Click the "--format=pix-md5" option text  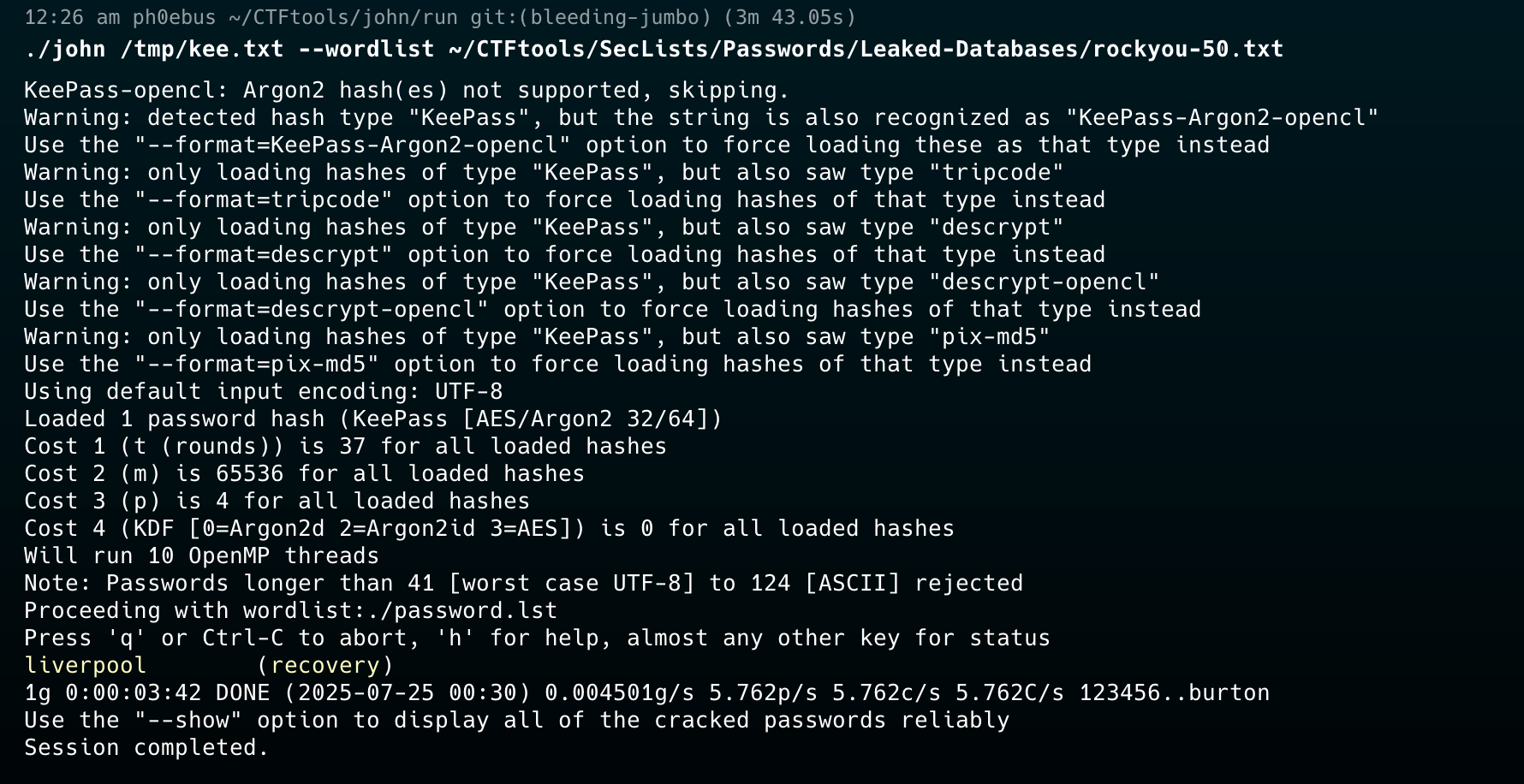[257, 364]
